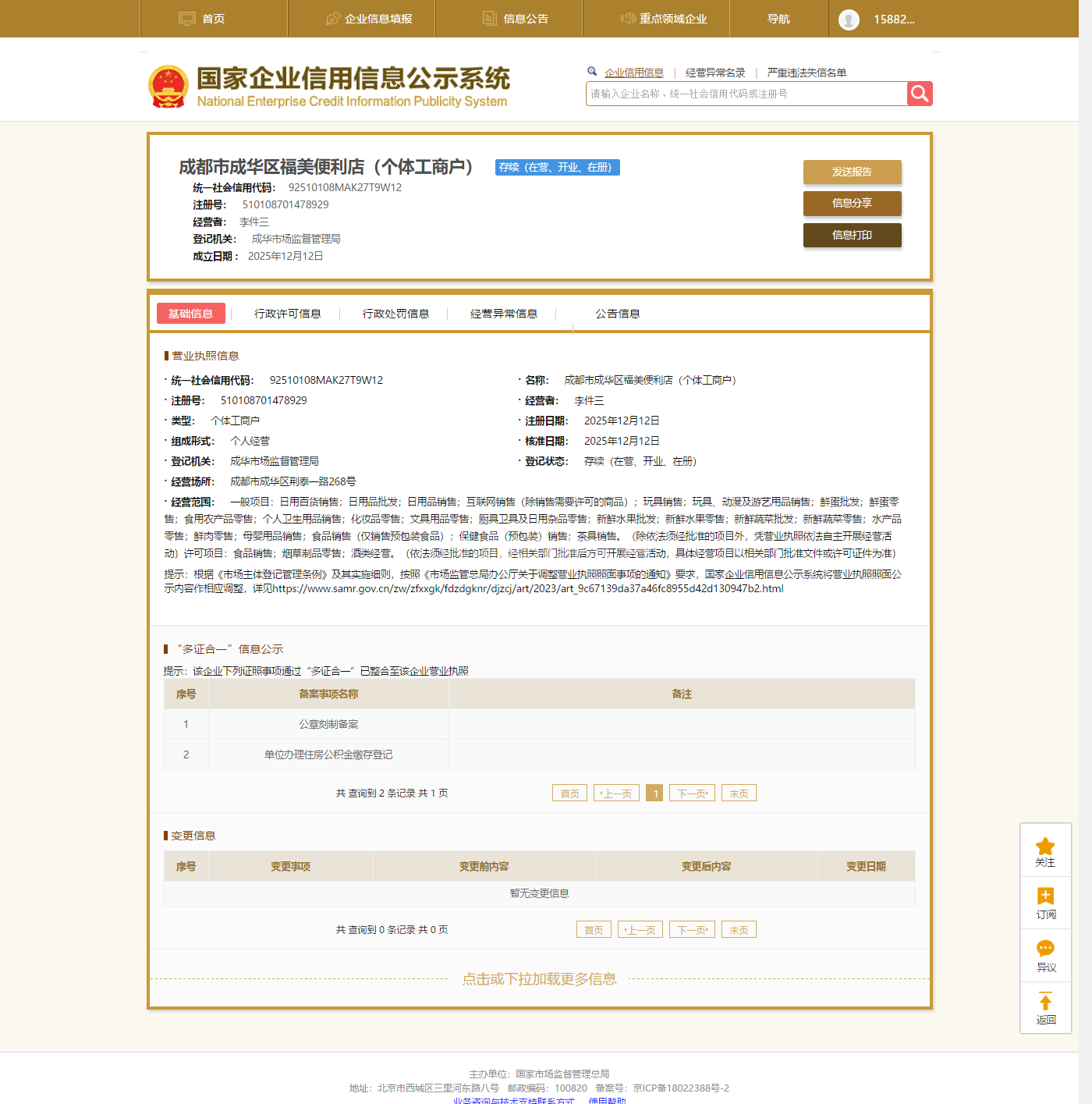Click the information print button
Viewport: 1092px width, 1104px height.
[852, 235]
